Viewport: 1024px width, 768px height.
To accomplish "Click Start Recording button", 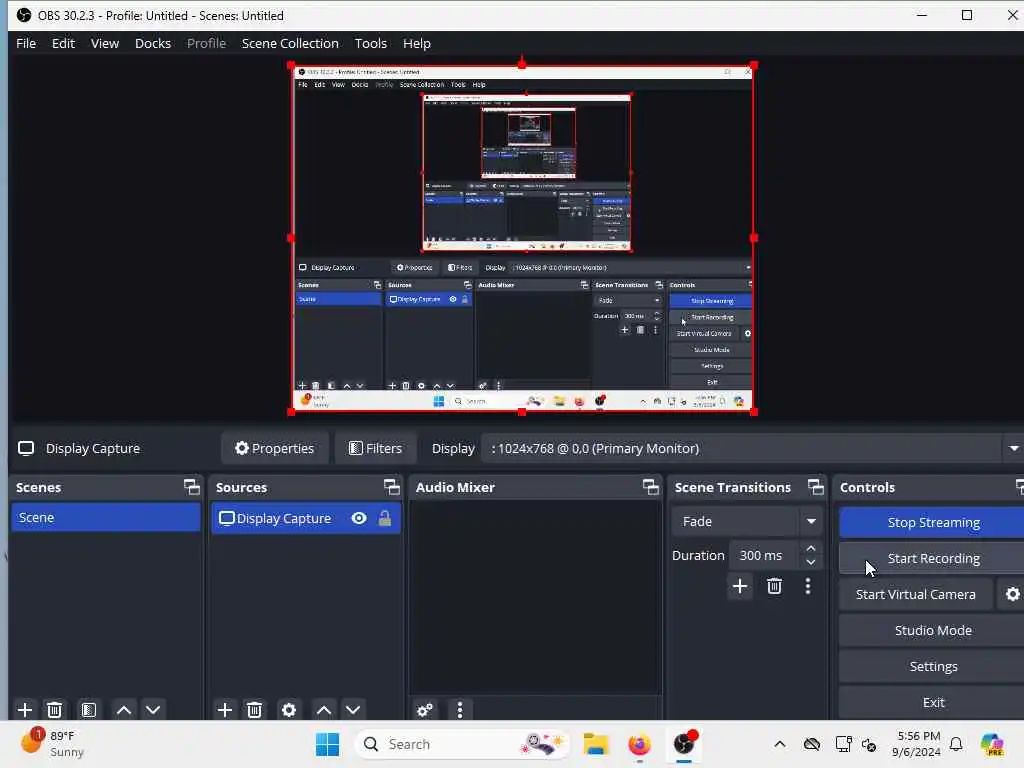I will tap(933, 558).
